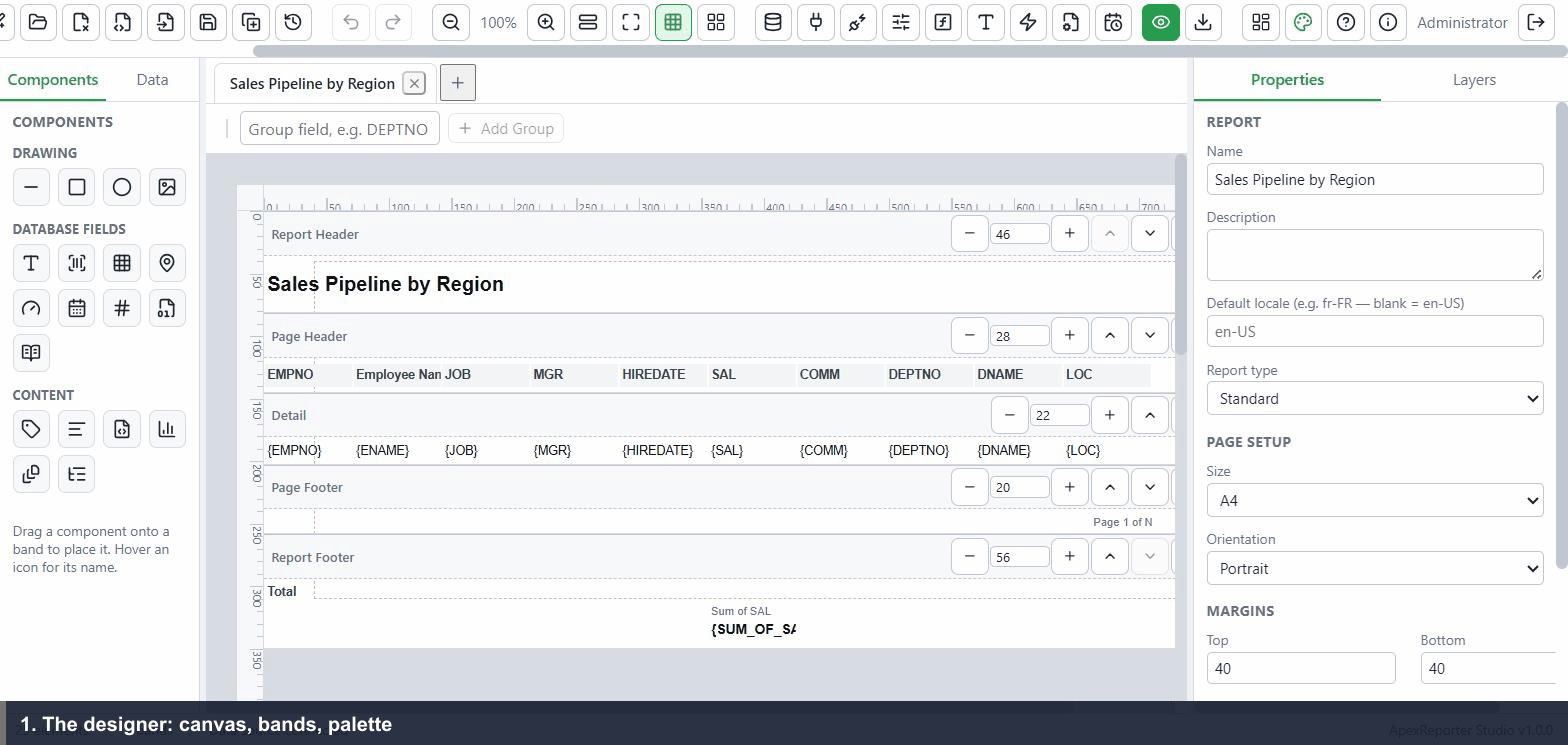Viewport: 1568px width, 745px height.
Task: Open the database cylinder icon
Action: click(x=773, y=22)
